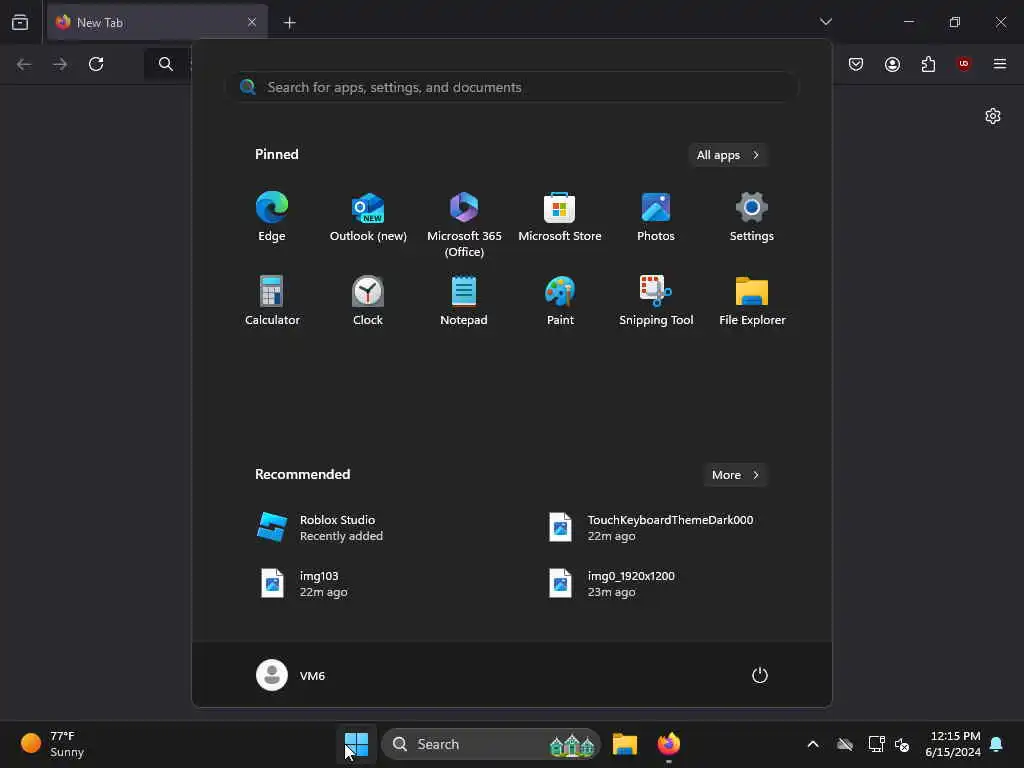Open Firefox list all tabs dropdown
Image resolution: width=1024 pixels, height=768 pixels.
[825, 22]
